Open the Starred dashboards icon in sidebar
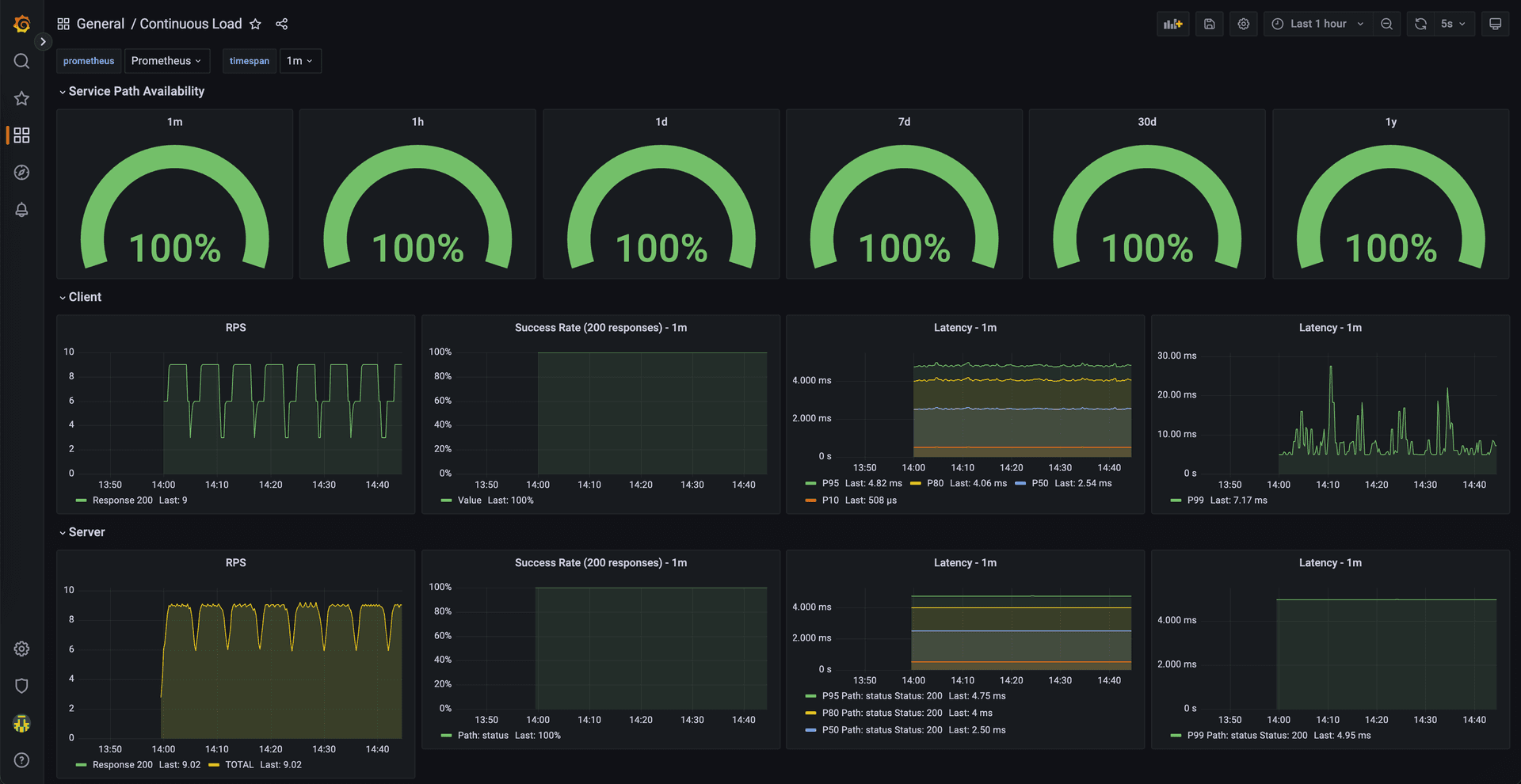This screenshot has height=784, width=1521. [21, 98]
